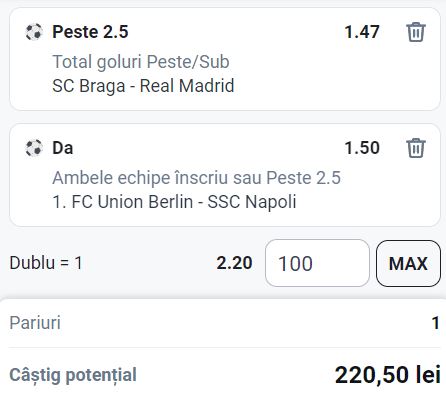Select the Da bet selection title
This screenshot has width=446, height=397.
(63, 148)
